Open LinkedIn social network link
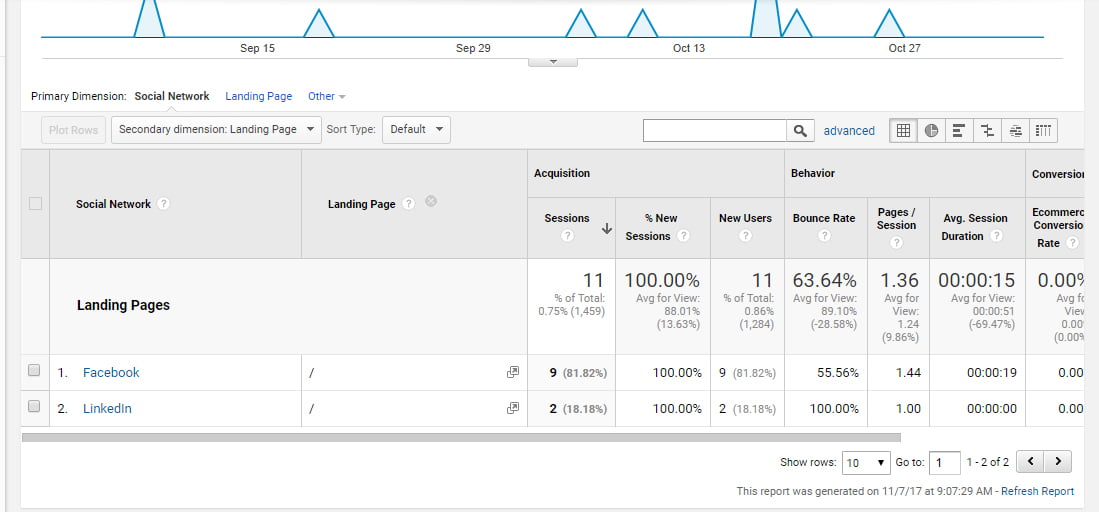The height and width of the screenshot is (512, 1099). (x=107, y=408)
